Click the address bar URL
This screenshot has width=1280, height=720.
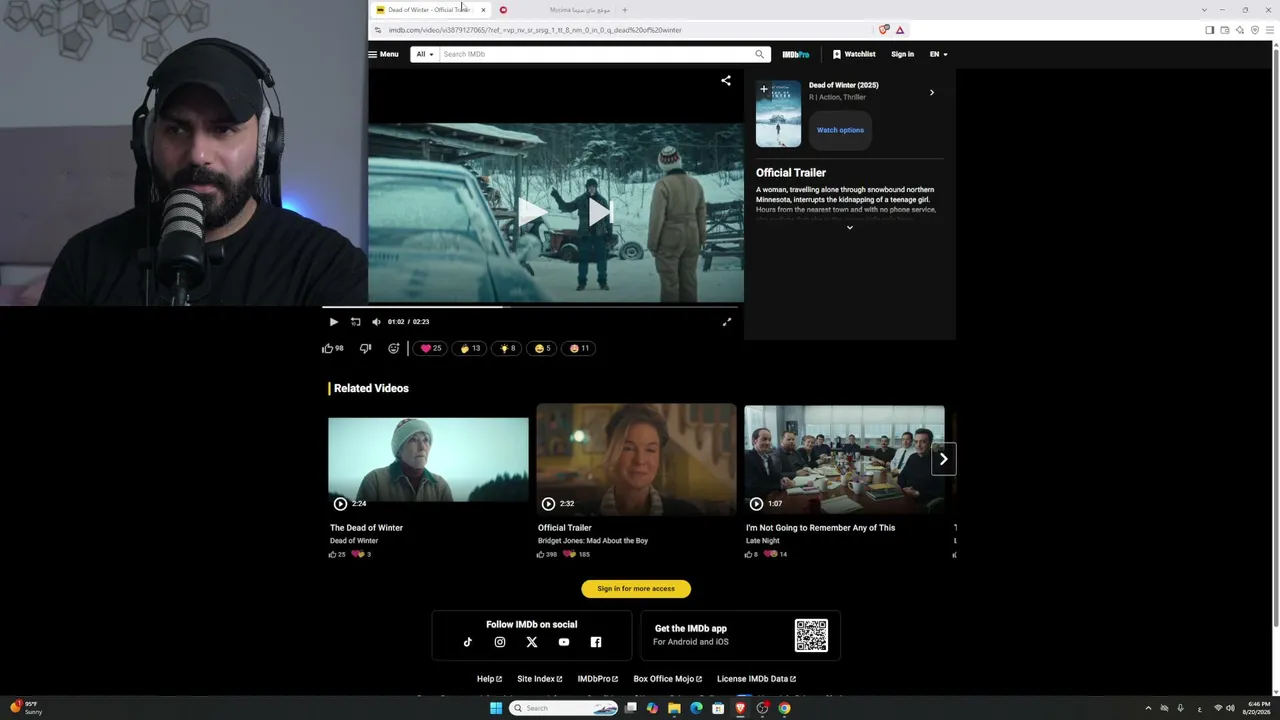(535, 30)
